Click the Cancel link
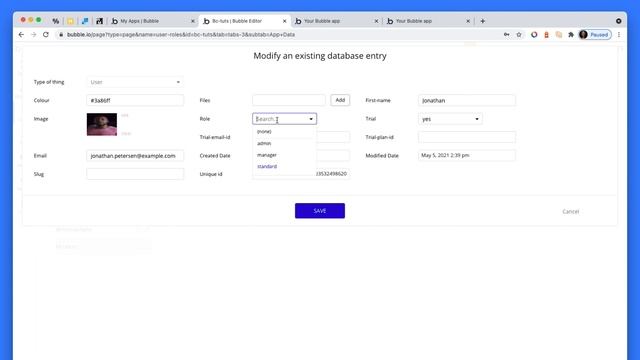The image size is (640, 360). point(571,211)
